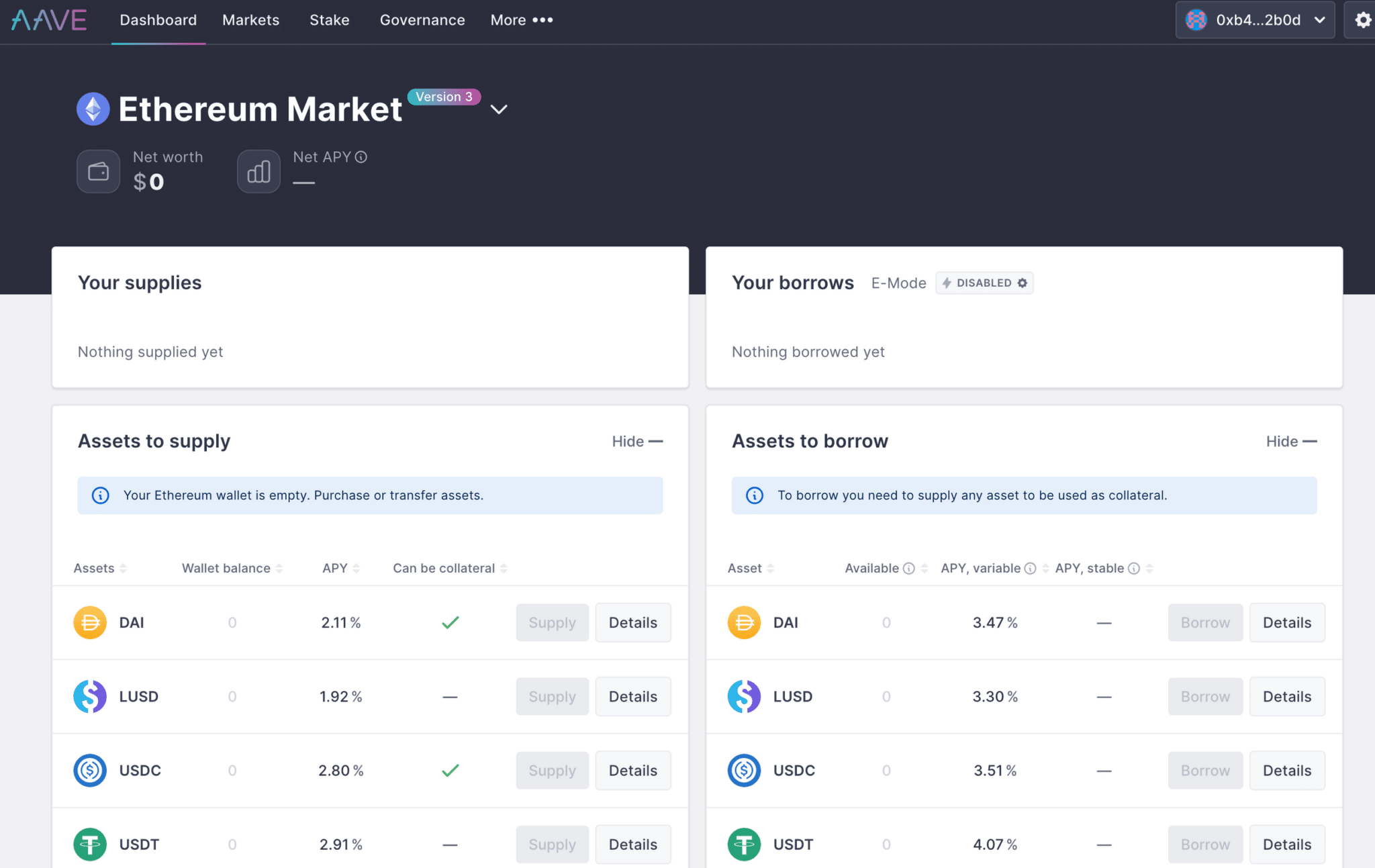This screenshot has width=1375, height=868.
Task: Toggle the E-Mode DISABLED badge
Action: point(984,283)
